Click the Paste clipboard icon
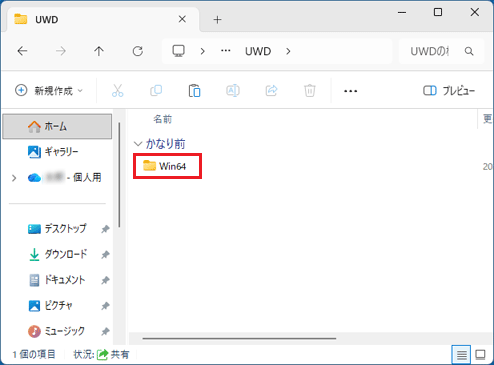Image resolution: width=494 pixels, height=365 pixels. click(194, 91)
